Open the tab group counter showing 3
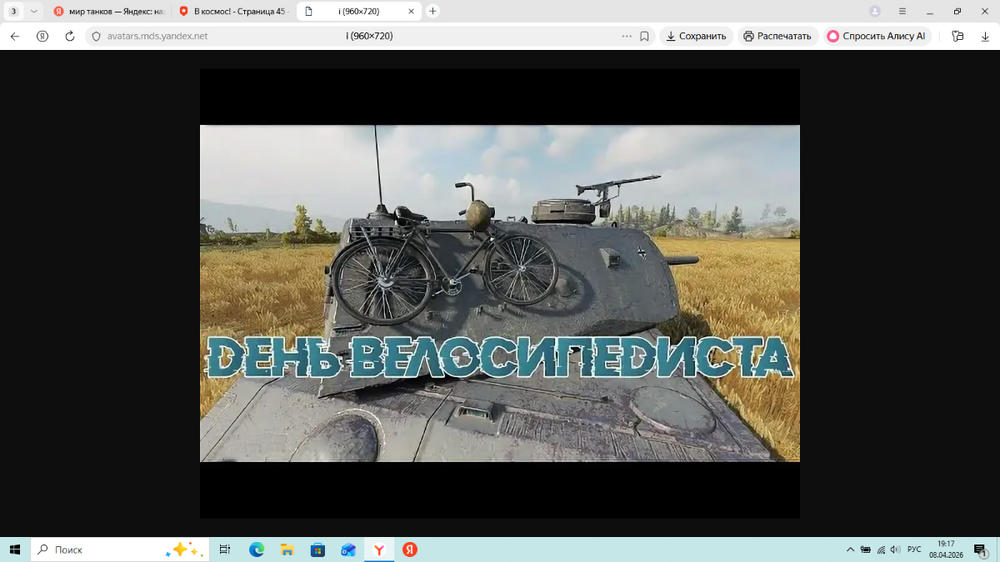Viewport: 1000px width, 562px height. pos(13,11)
